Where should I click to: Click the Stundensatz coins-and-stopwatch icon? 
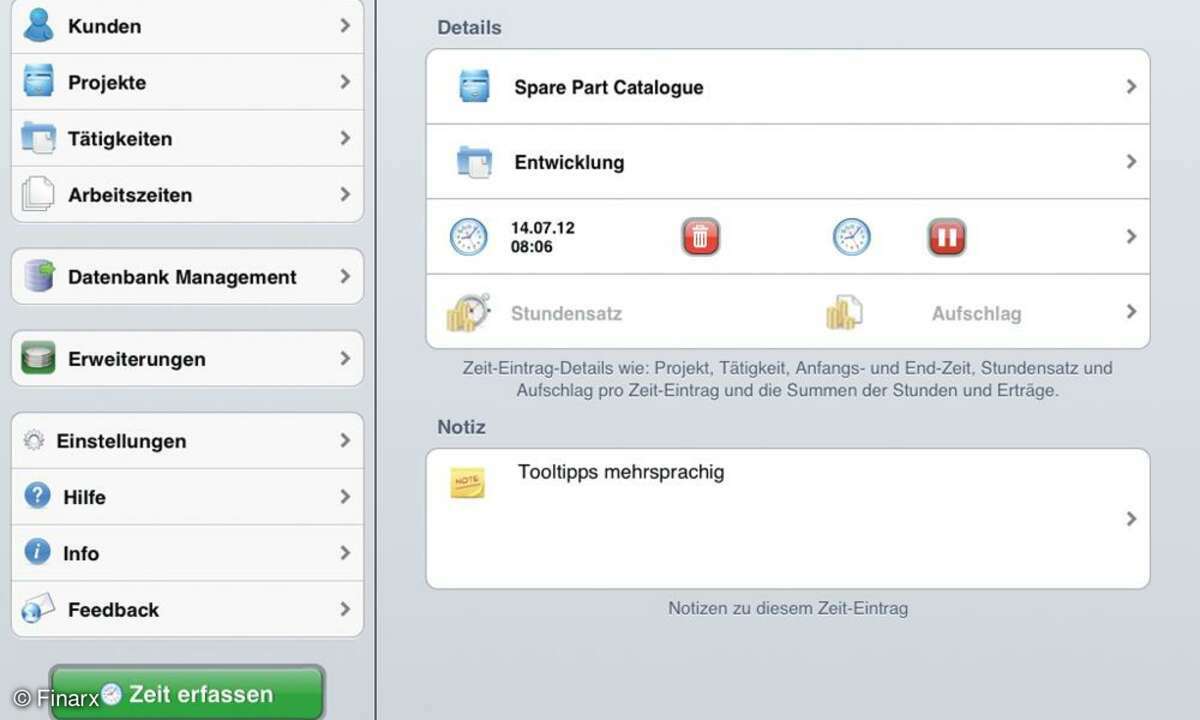(x=468, y=313)
